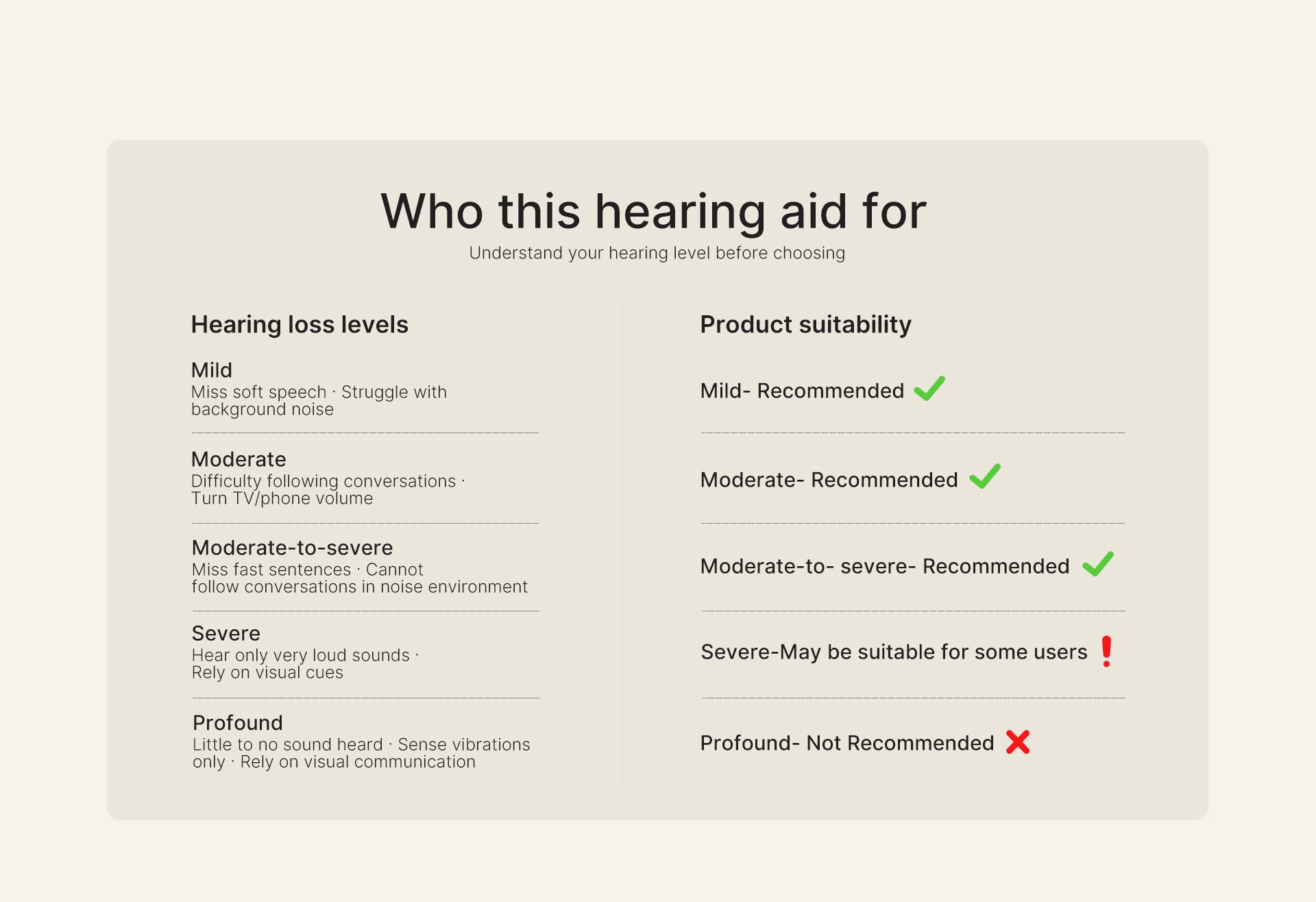Click the "Profound- Not Recommended" text
The height and width of the screenshot is (902, 1316).
click(x=846, y=743)
